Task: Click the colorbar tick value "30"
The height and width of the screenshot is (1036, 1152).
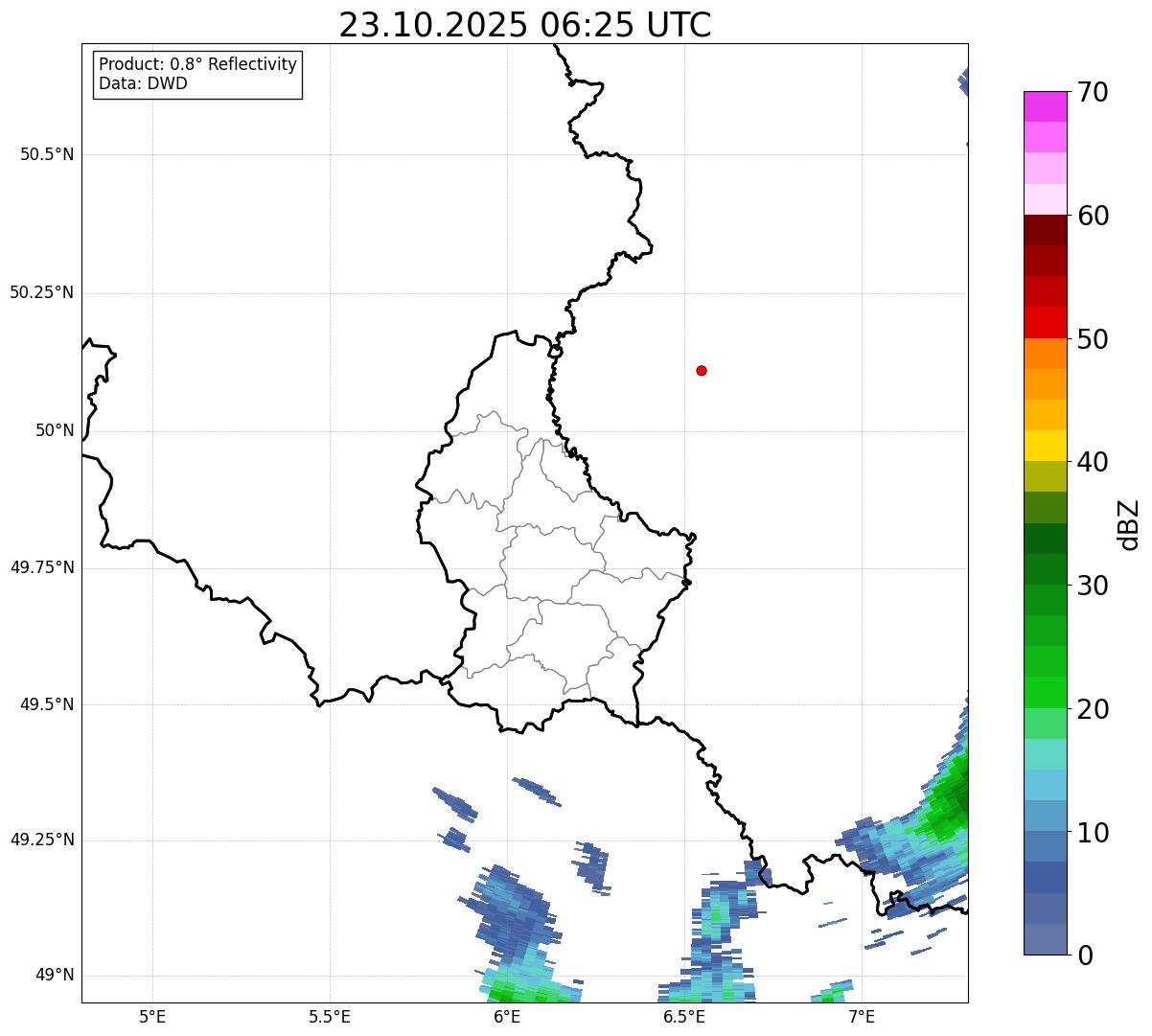Action: 1093,586
